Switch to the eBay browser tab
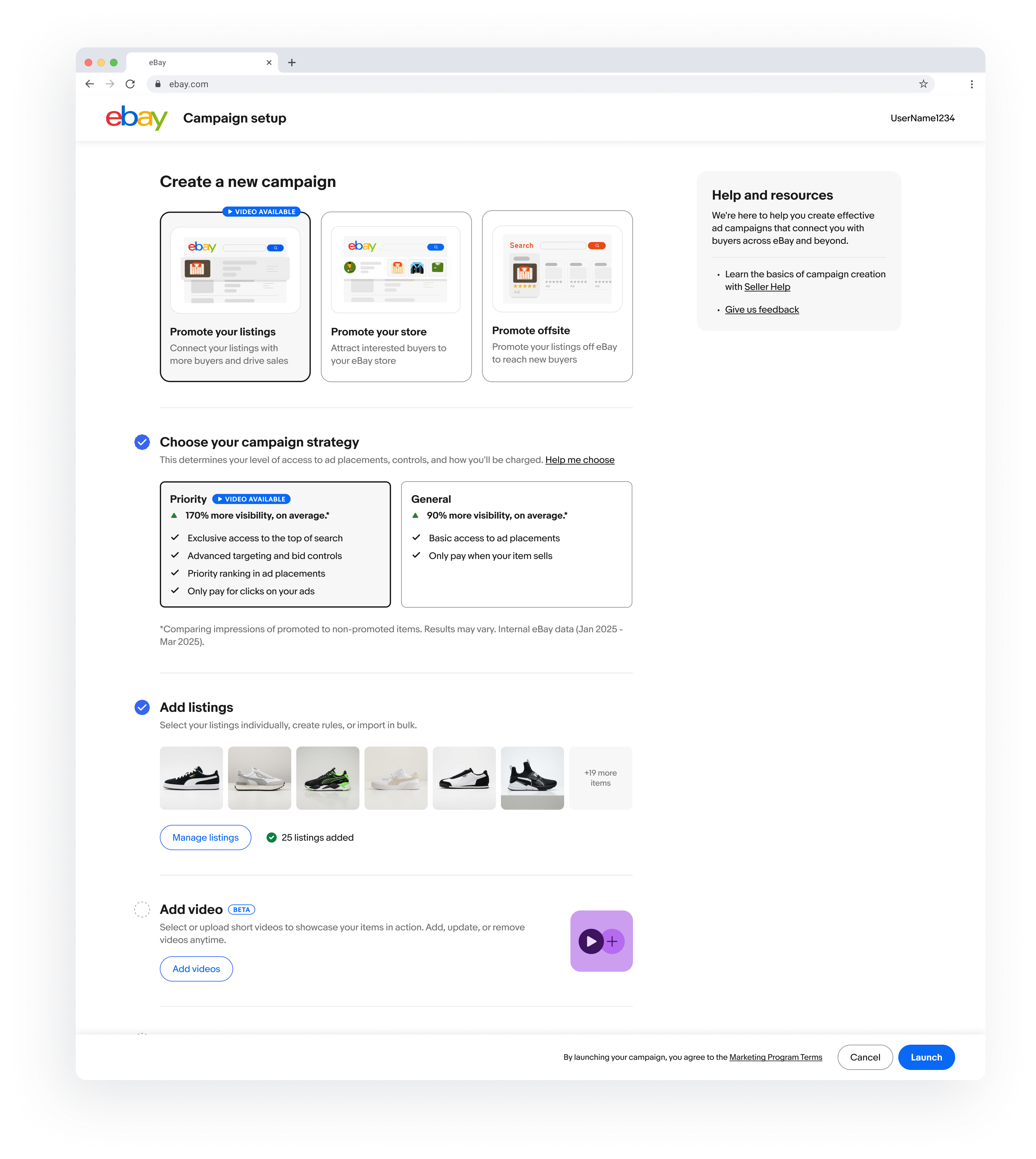 pyautogui.click(x=202, y=63)
